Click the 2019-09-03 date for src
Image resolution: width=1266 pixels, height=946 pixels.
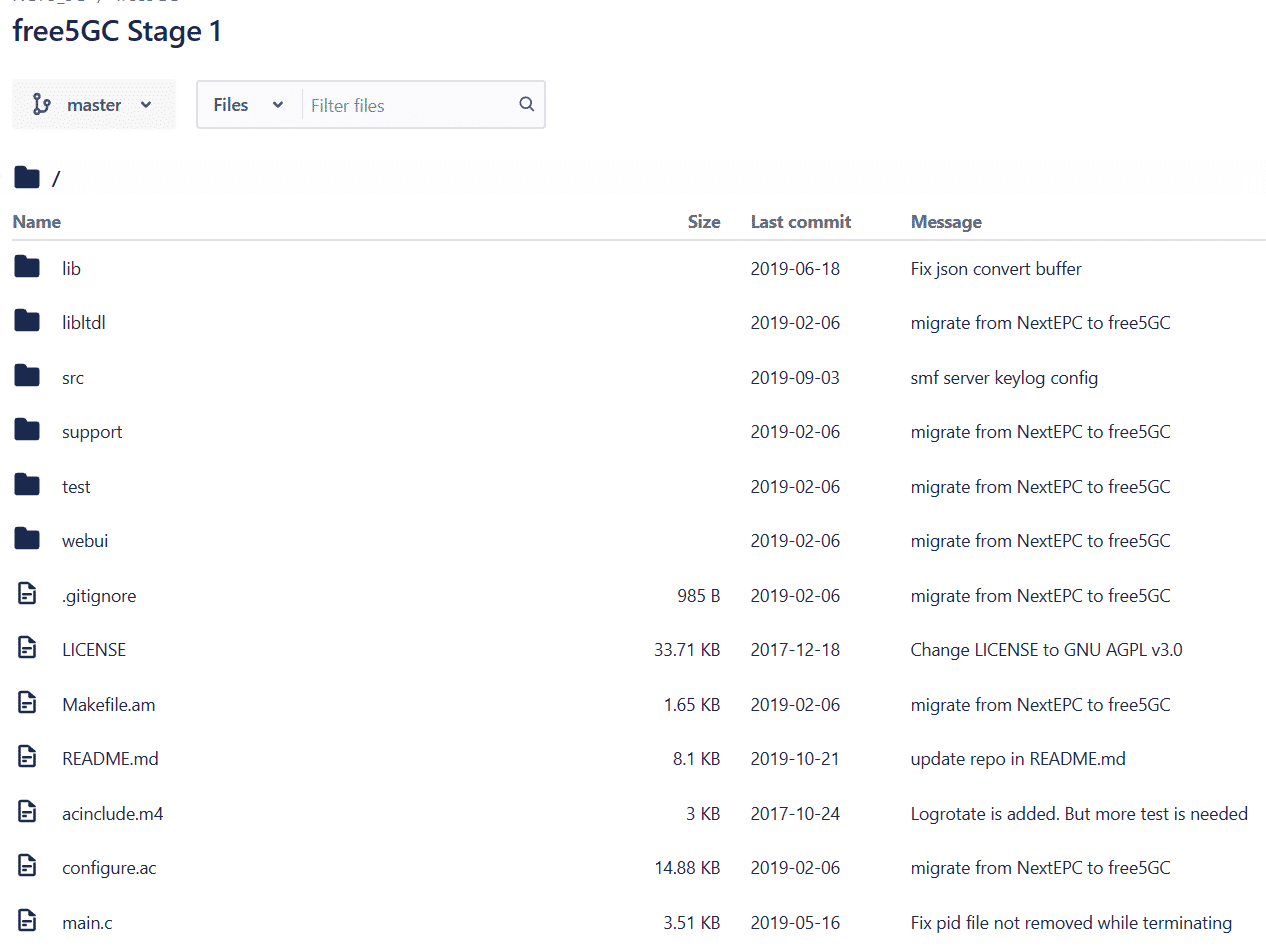pos(795,378)
